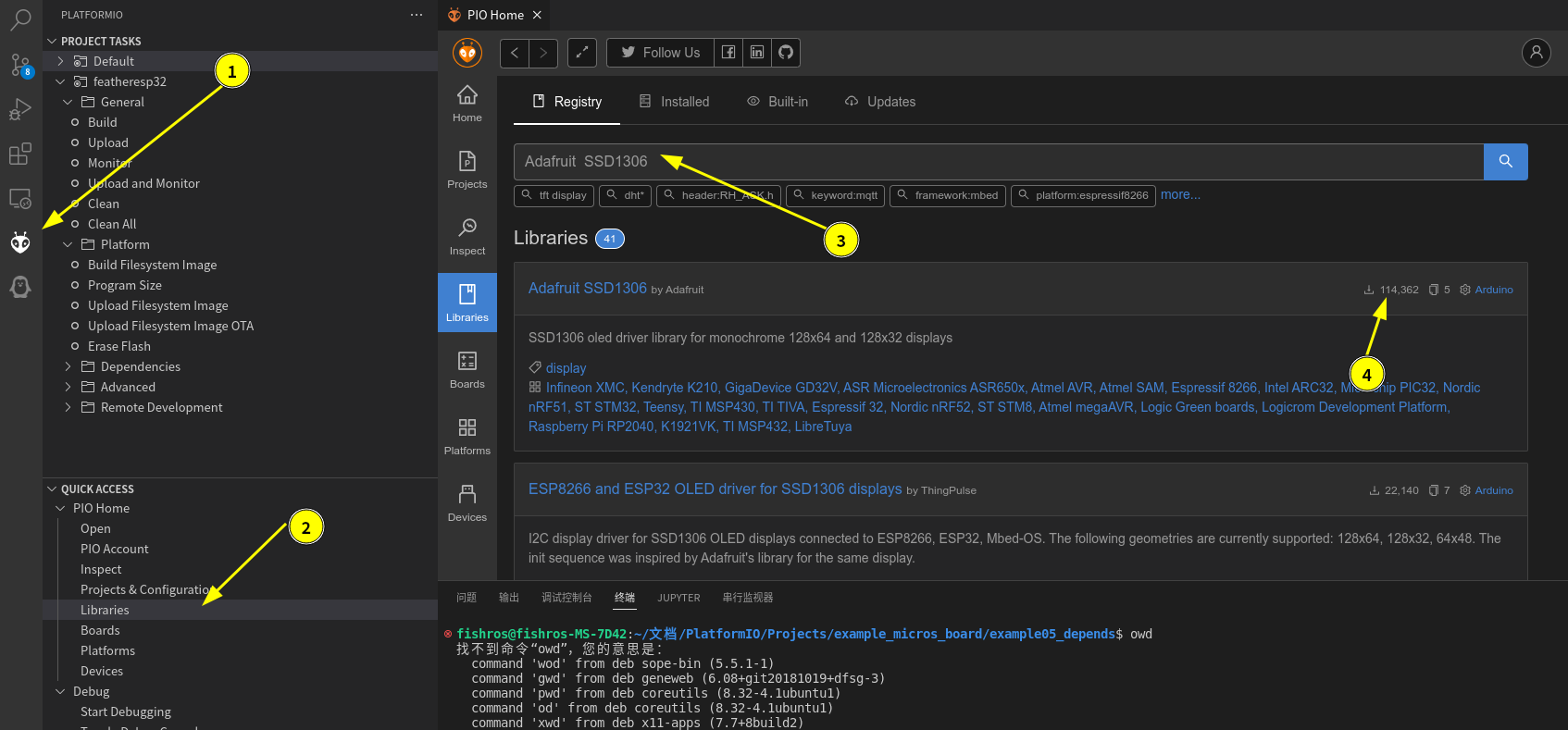Open the Adafruit SSD1306 library link
This screenshot has width=1568, height=730.
pos(587,289)
